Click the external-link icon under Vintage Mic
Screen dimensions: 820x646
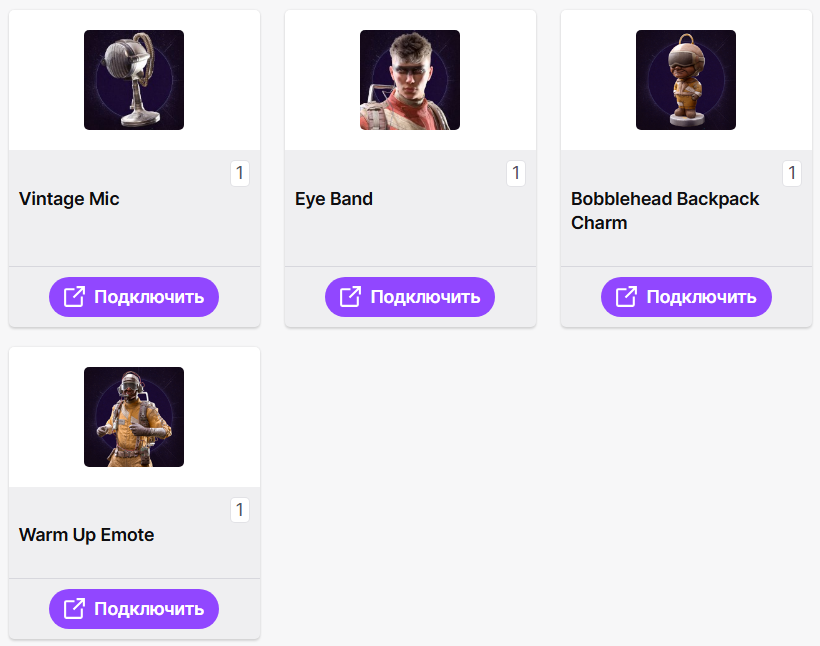click(x=74, y=297)
